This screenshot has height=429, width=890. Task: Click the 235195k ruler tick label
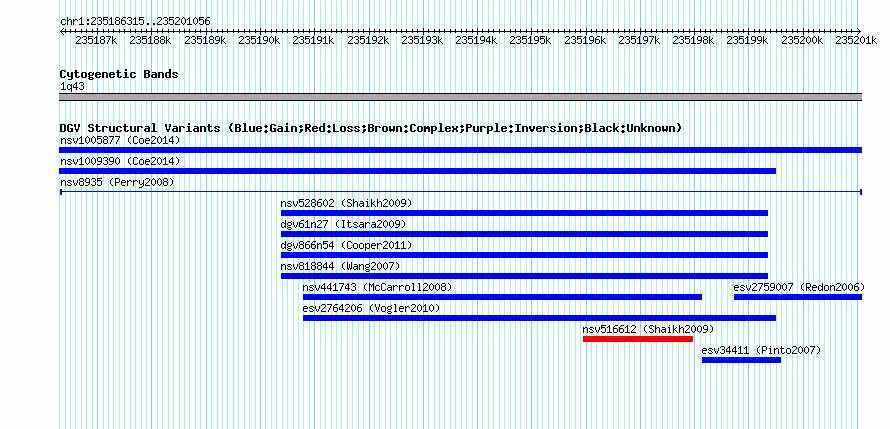531,40
